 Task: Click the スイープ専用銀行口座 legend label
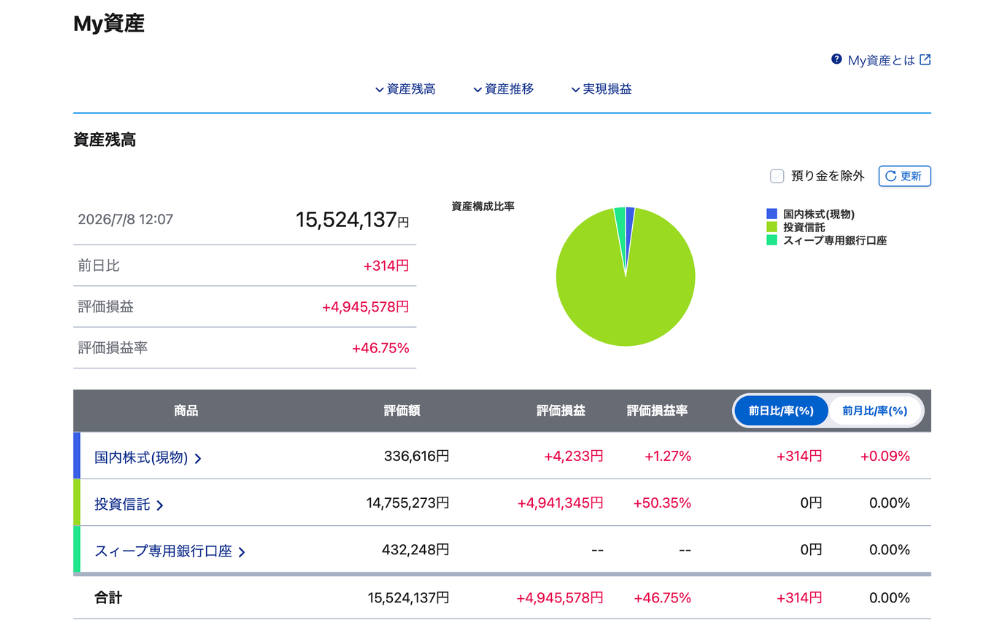tap(835, 240)
